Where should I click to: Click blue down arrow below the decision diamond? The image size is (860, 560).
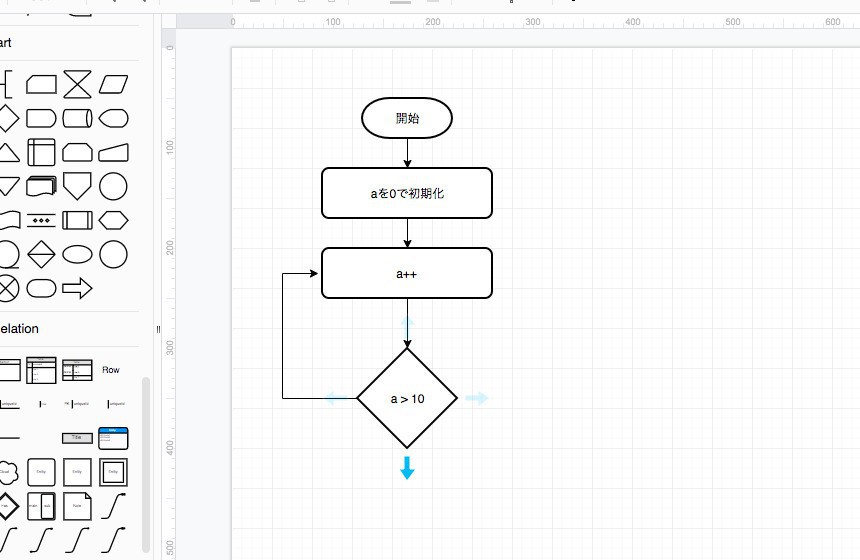point(407,468)
